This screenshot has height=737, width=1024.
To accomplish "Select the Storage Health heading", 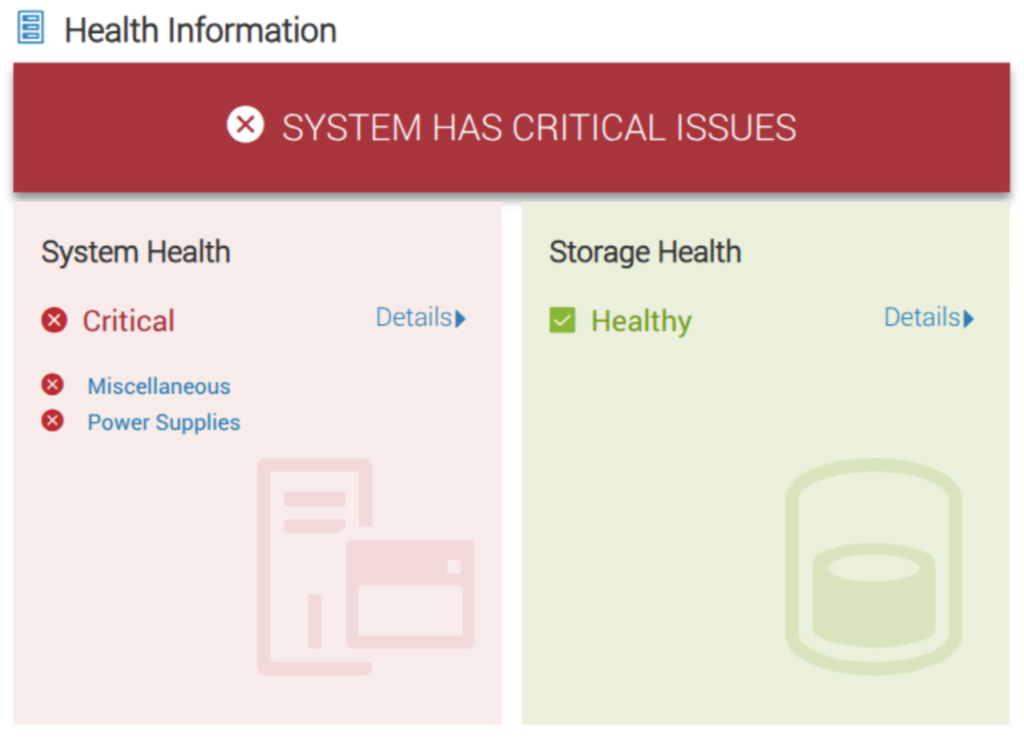I will [x=645, y=253].
